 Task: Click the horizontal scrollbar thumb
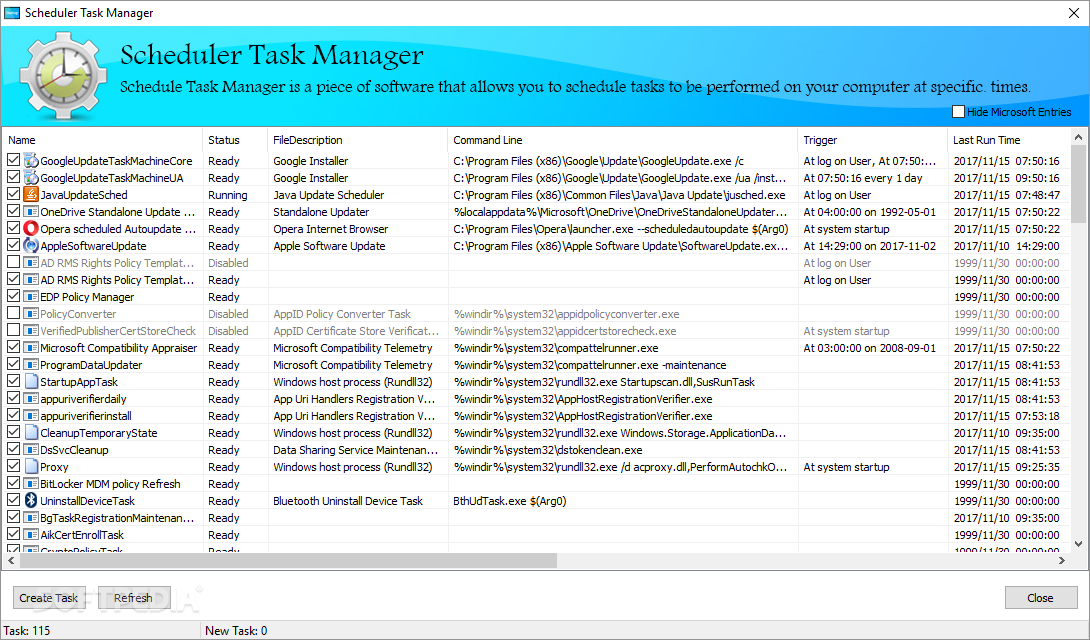(x=288, y=560)
